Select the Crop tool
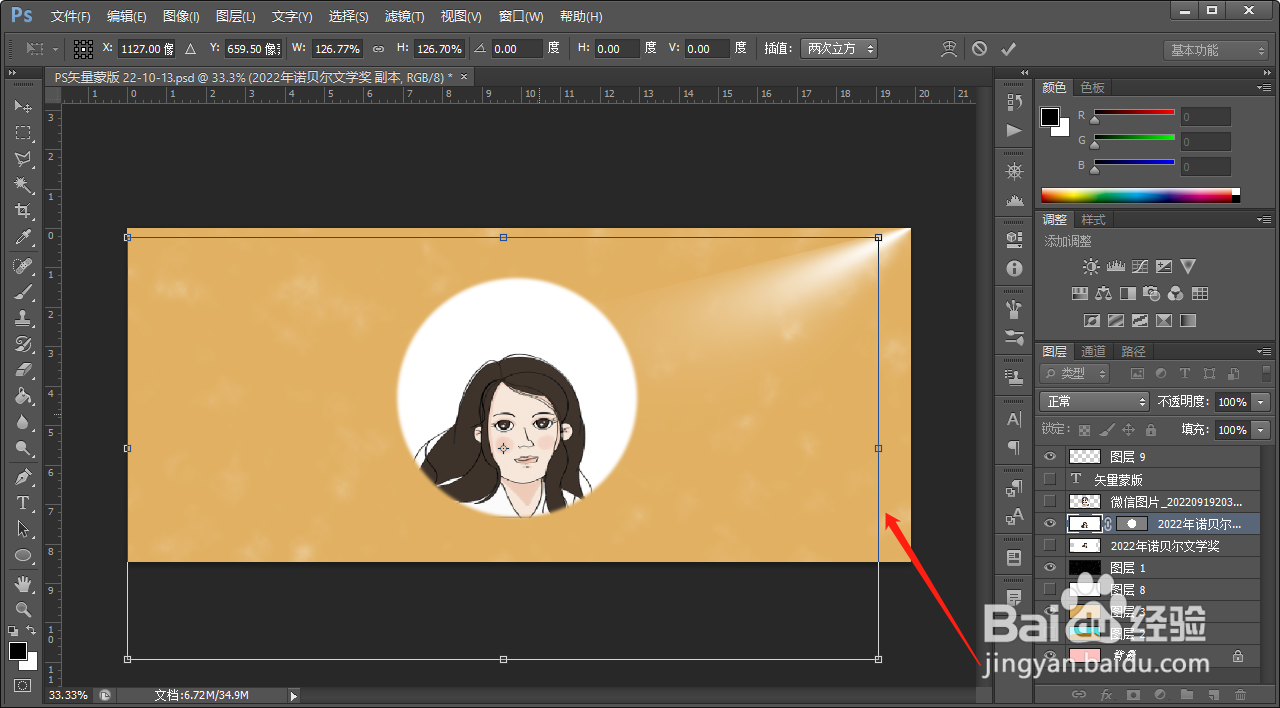Image resolution: width=1280 pixels, height=708 pixels. (x=23, y=211)
